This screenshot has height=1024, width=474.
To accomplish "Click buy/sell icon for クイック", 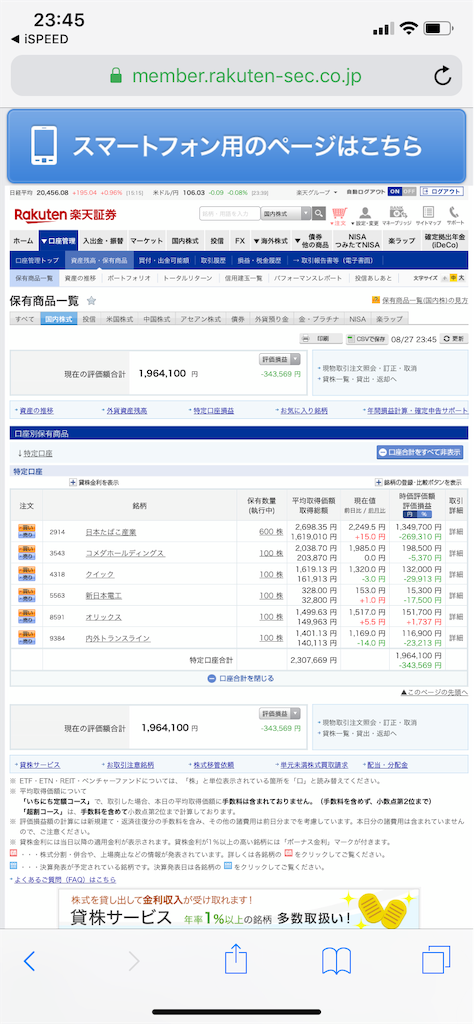I will click(27, 573).
